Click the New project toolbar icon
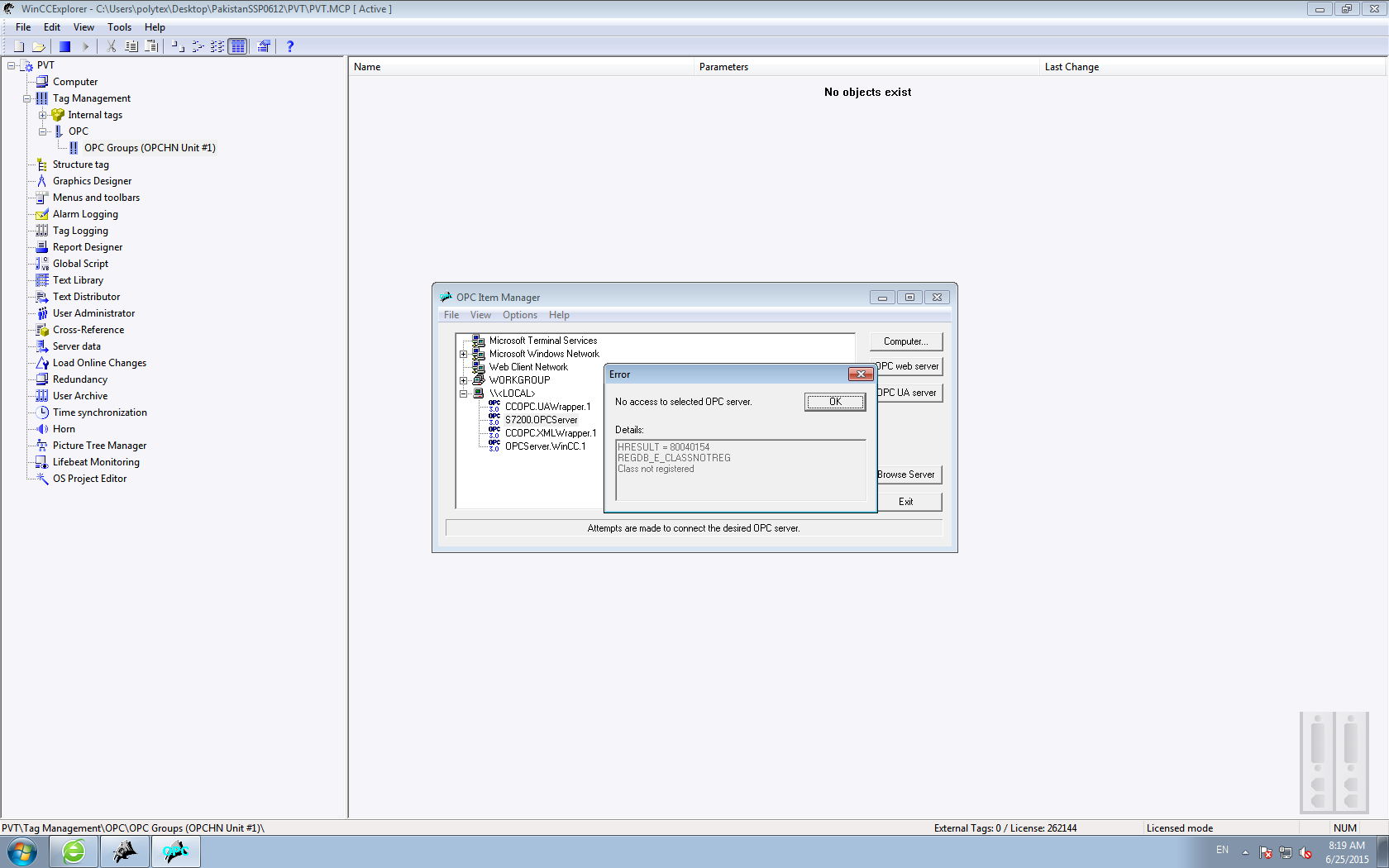This screenshot has width=1389, height=868. tap(18, 47)
